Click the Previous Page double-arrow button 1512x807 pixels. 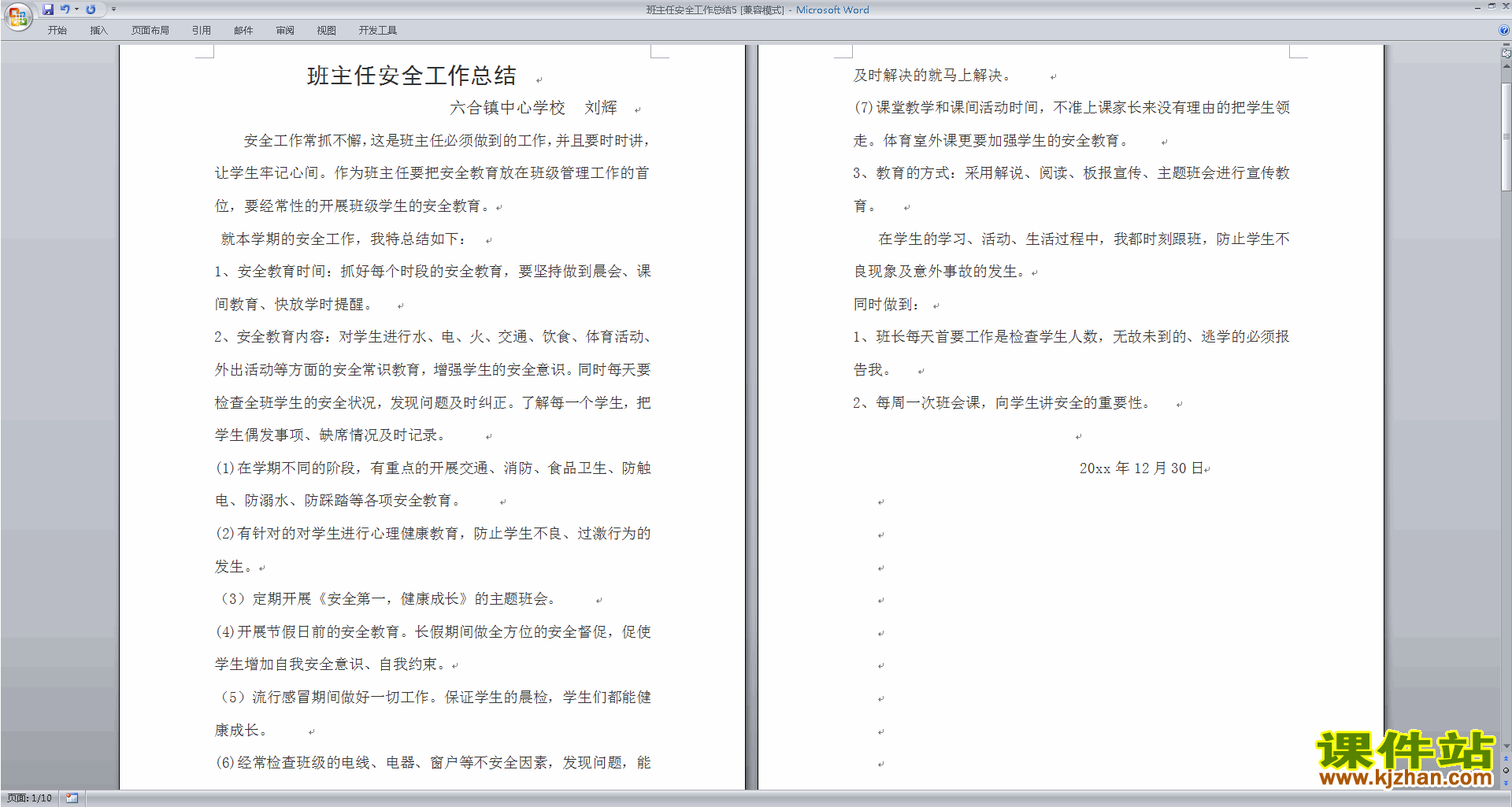tap(1506, 759)
